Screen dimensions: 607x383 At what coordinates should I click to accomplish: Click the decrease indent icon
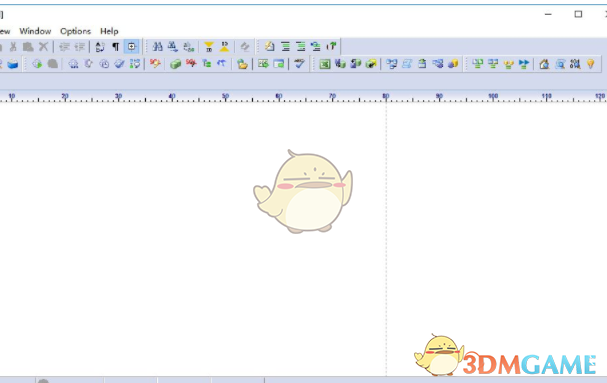click(64, 47)
